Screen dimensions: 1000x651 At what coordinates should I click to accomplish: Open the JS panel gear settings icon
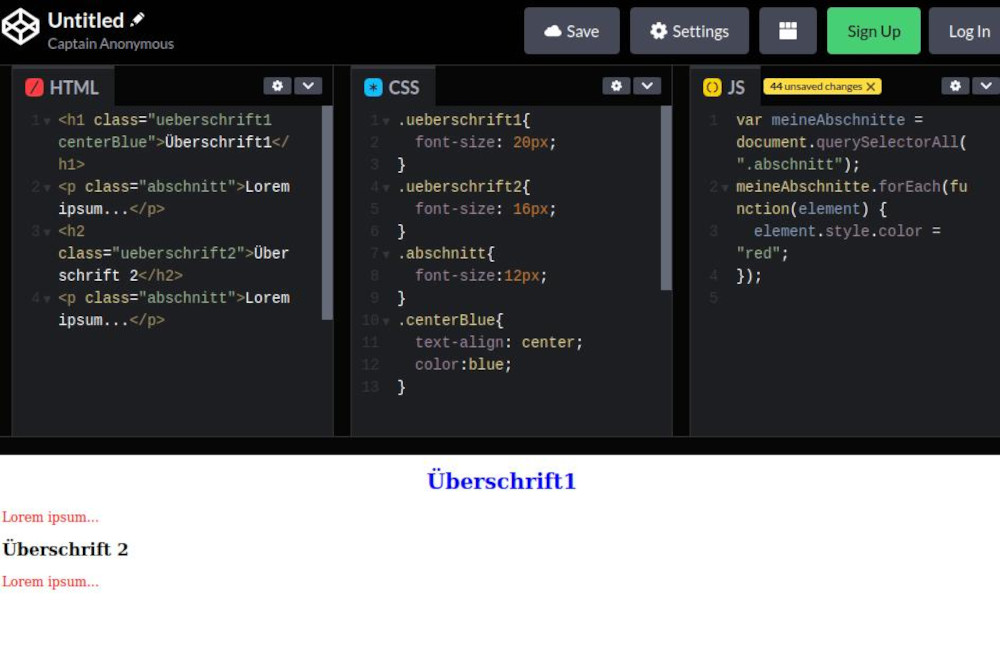point(956,86)
